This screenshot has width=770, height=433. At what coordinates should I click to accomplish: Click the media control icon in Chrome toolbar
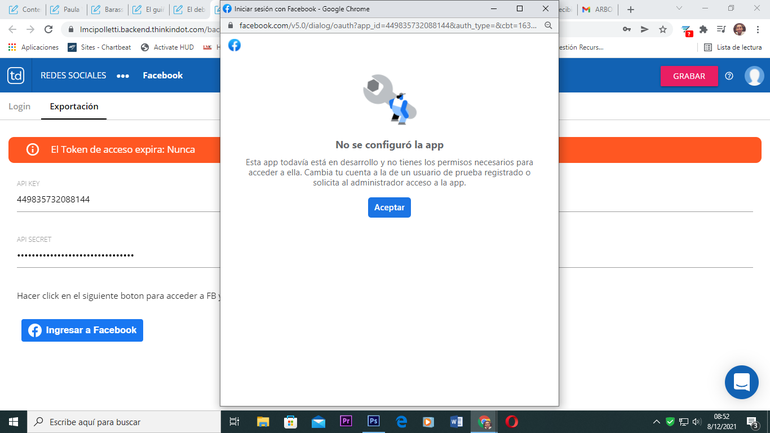(721, 29)
